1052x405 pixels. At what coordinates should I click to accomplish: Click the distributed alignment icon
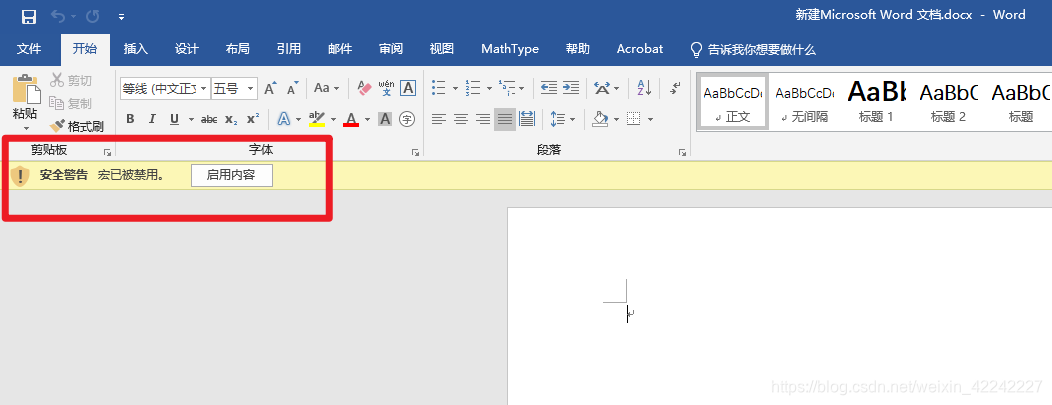click(527, 119)
